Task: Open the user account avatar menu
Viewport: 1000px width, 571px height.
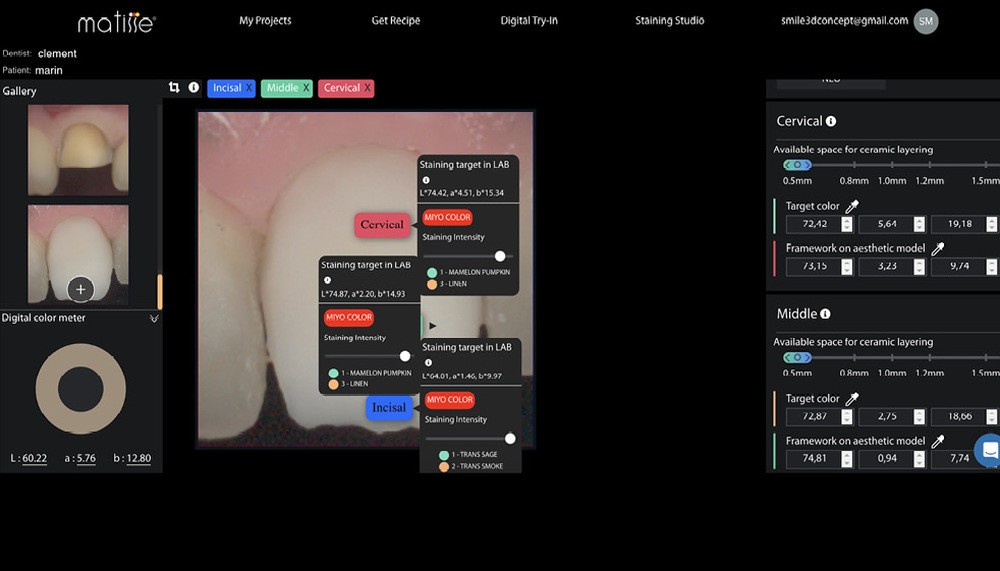Action: [926, 21]
